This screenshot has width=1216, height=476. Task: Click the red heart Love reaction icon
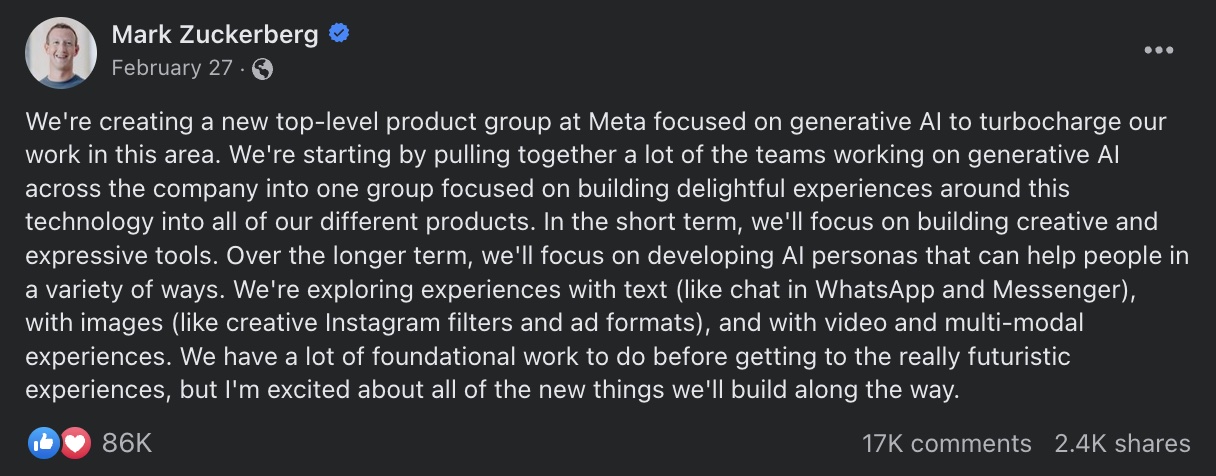point(75,443)
